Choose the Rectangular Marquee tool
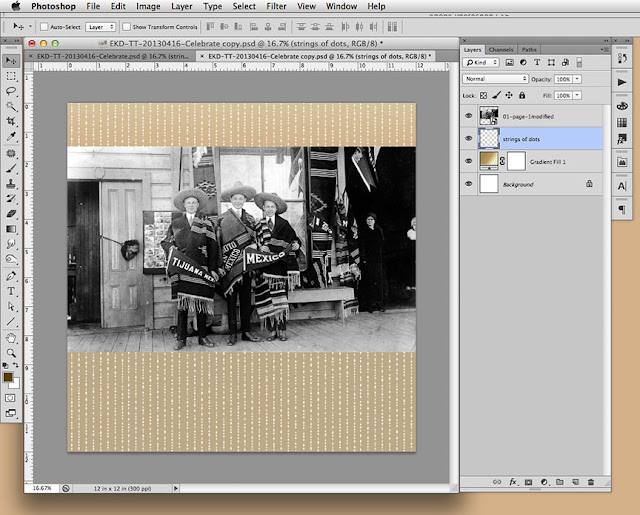The image size is (640, 515). 11,75
